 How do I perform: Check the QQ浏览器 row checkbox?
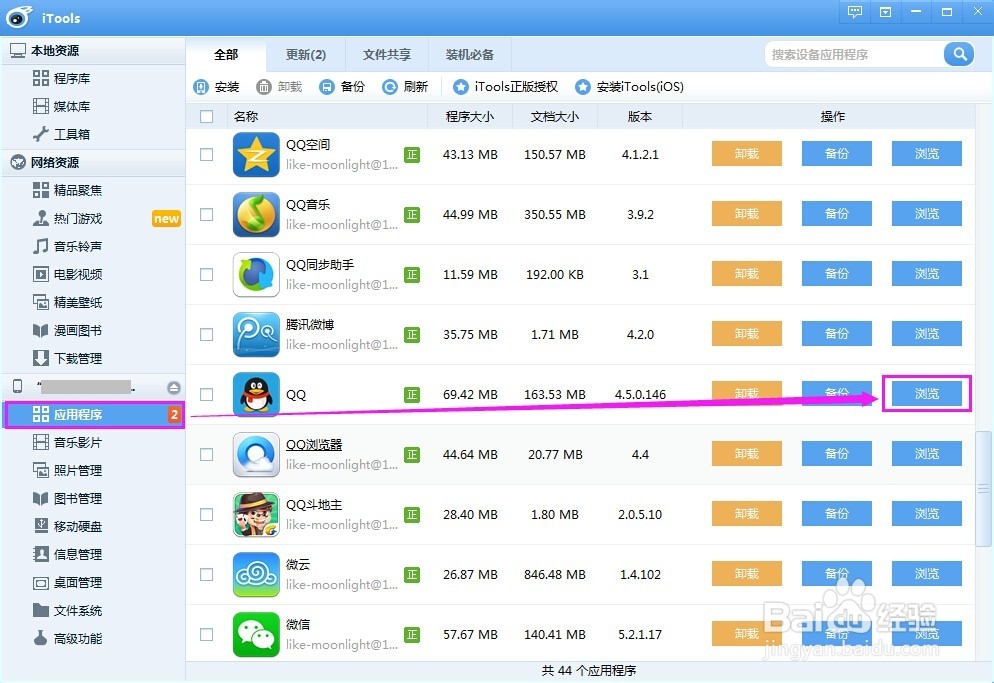coord(206,454)
